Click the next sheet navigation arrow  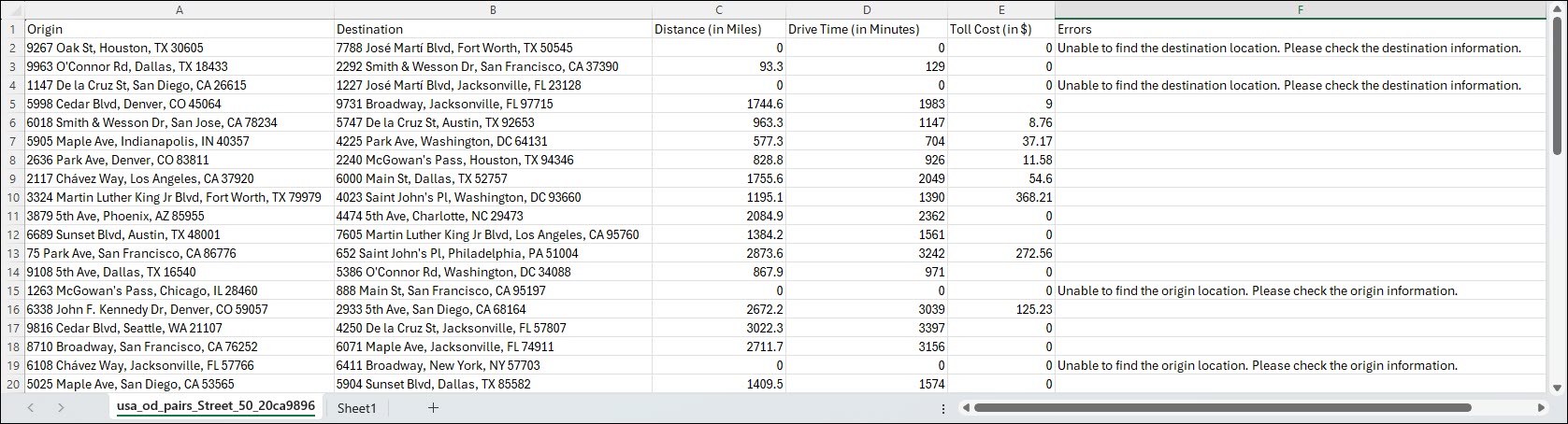click(61, 408)
